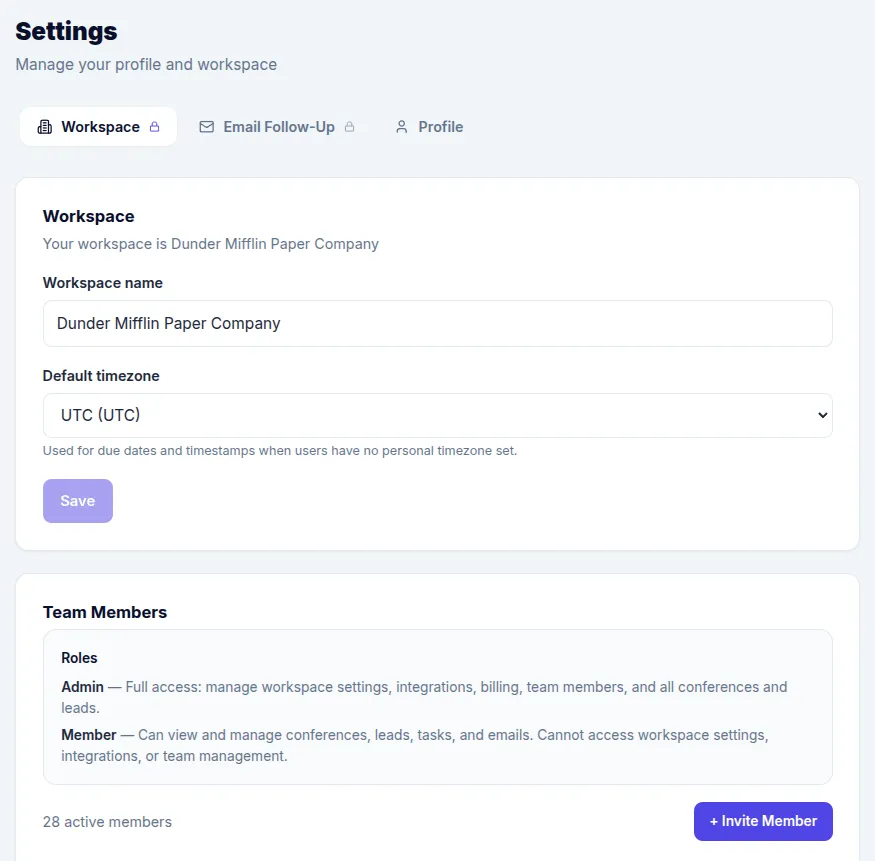875x861 pixels.
Task: Click the lock icon beside Email Follow-Up
Action: point(350,127)
